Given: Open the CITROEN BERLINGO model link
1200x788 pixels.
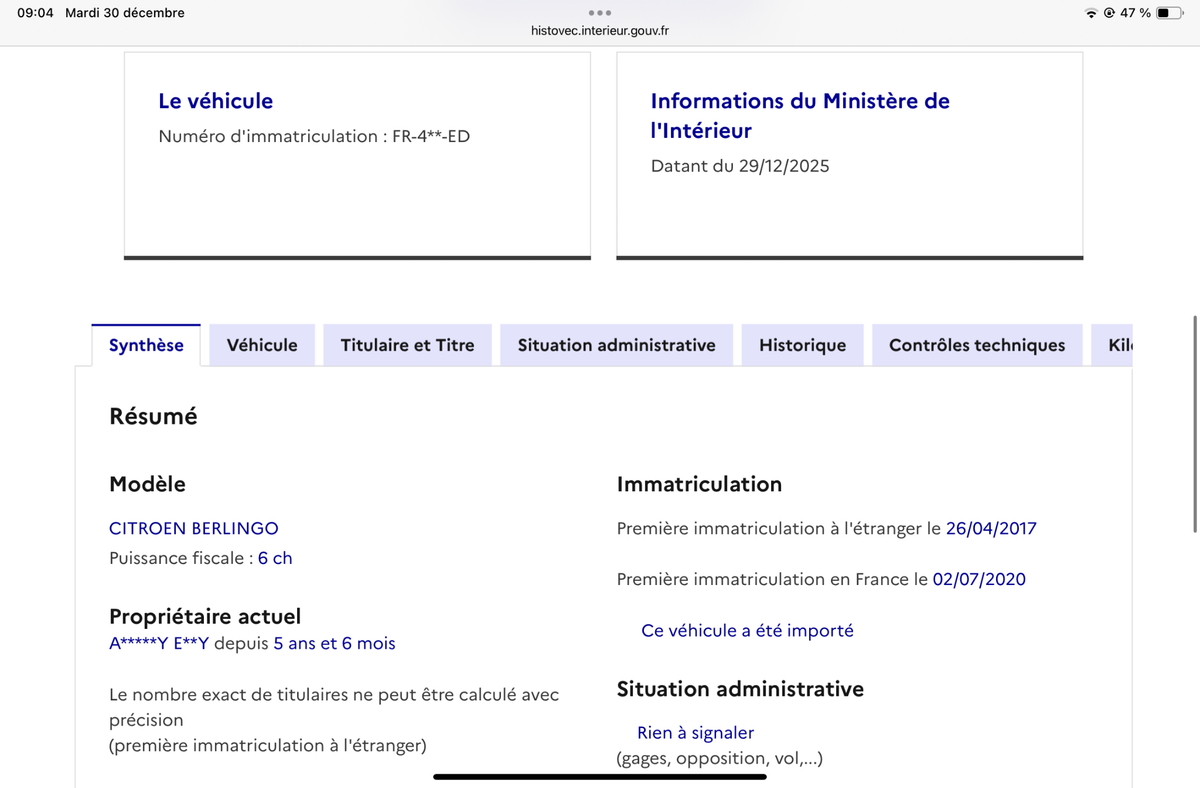Looking at the screenshot, I should 193,528.
